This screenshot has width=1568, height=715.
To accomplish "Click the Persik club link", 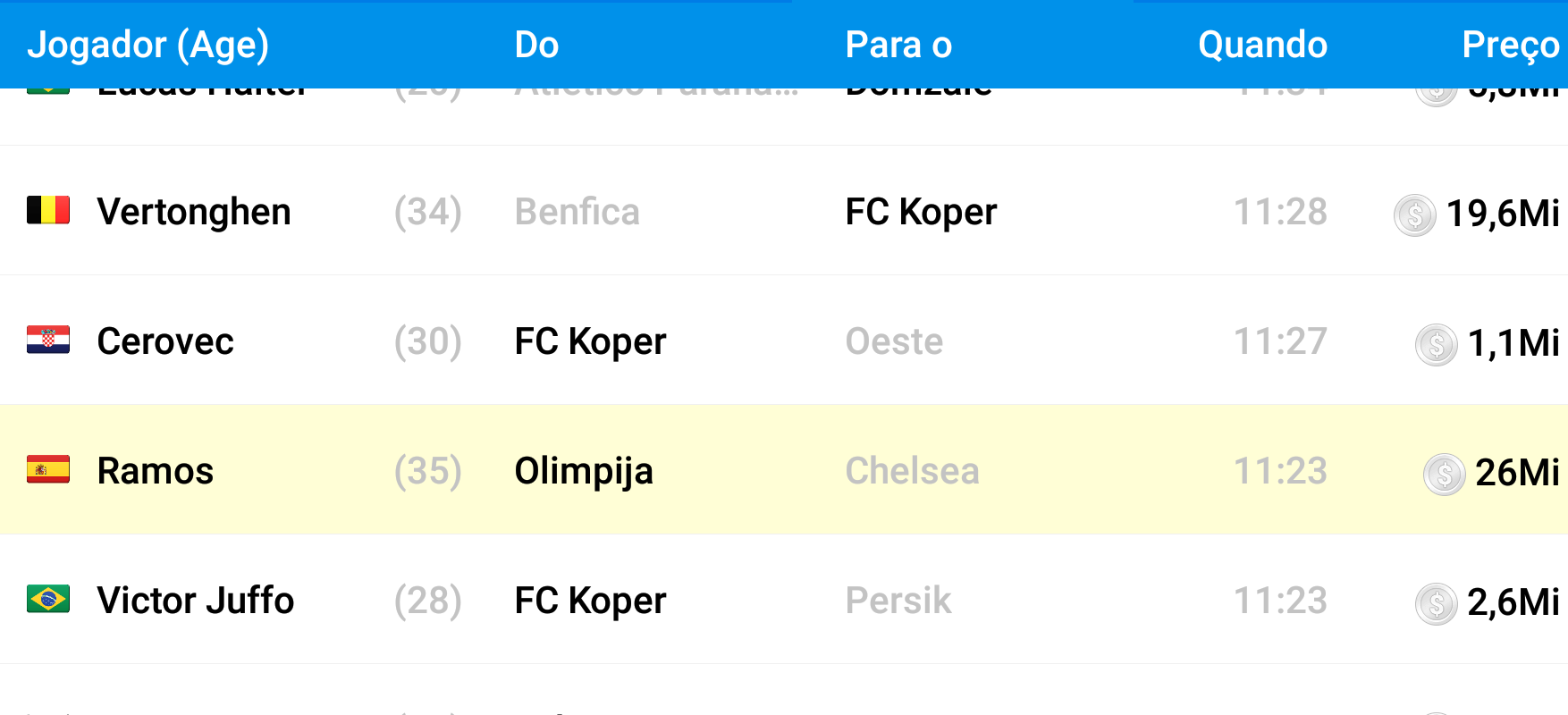I will [898, 601].
